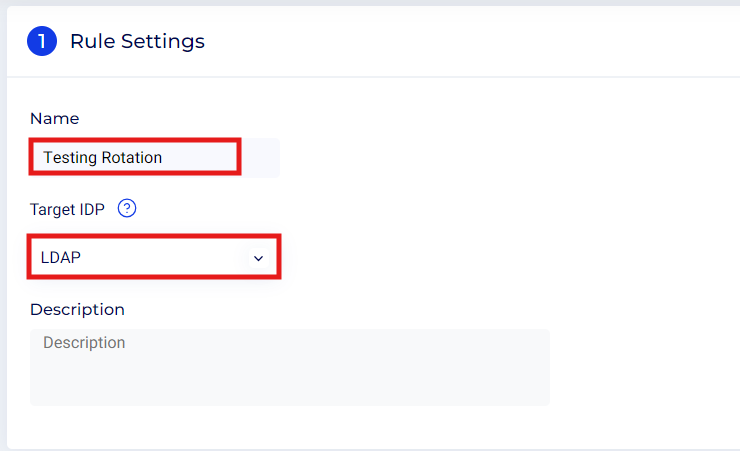740x451 pixels.
Task: Place cursor after the word "Rotation" in Name
Action: 164,157
